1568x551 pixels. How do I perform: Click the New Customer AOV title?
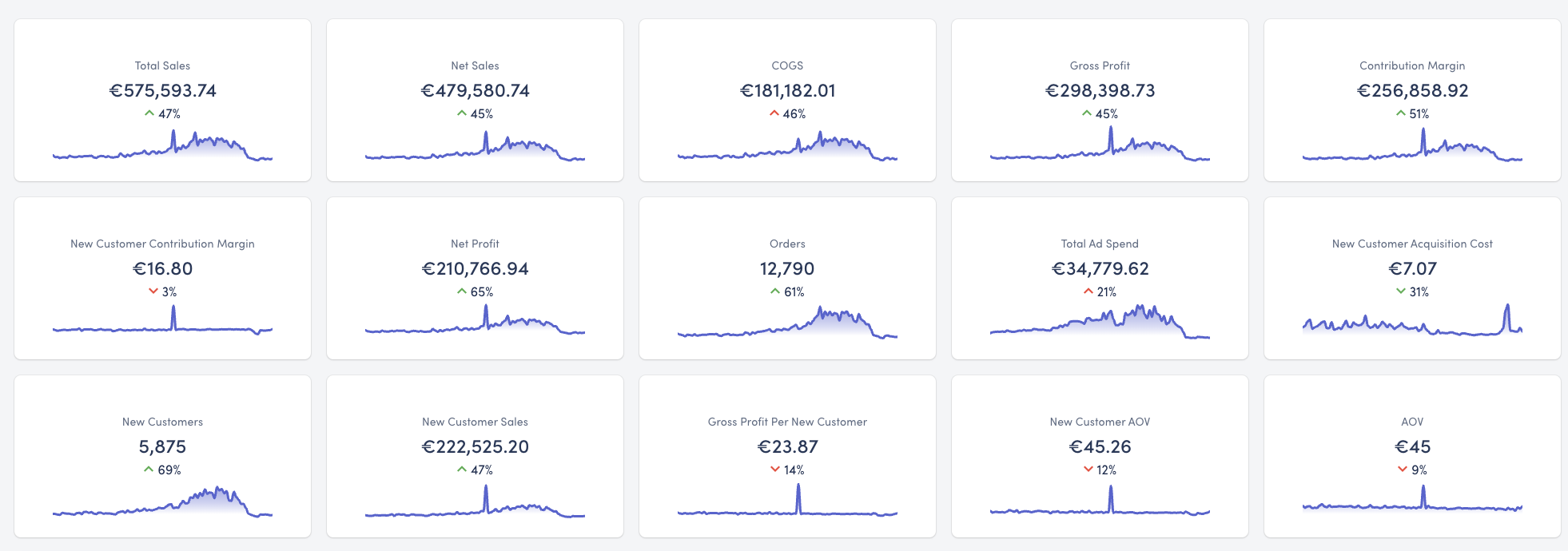1100,422
